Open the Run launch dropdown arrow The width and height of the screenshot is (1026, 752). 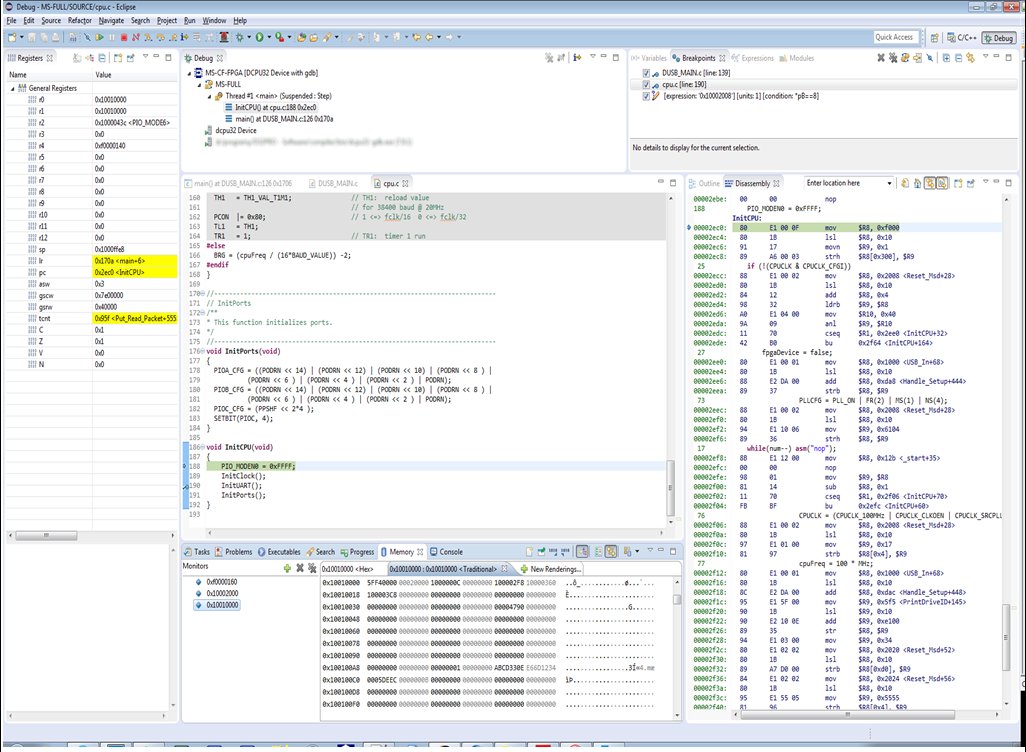point(269,37)
